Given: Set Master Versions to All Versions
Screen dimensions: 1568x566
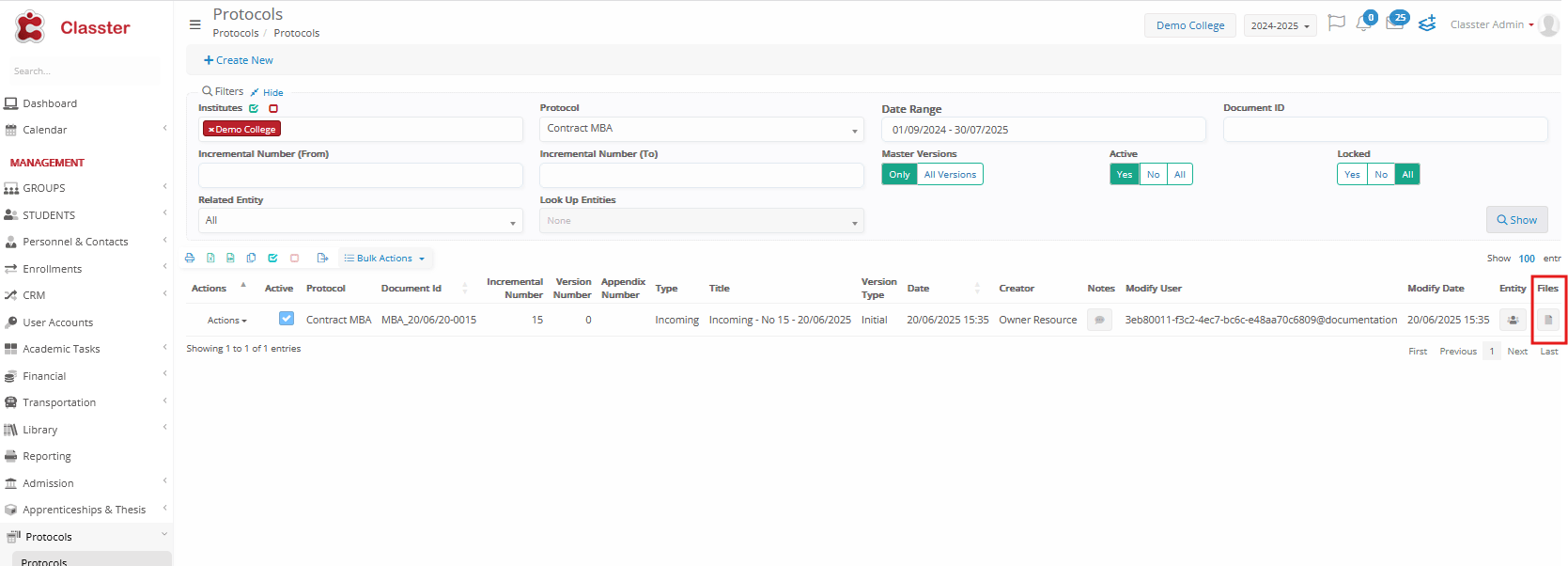Looking at the screenshot, I should pyautogui.click(x=950, y=175).
